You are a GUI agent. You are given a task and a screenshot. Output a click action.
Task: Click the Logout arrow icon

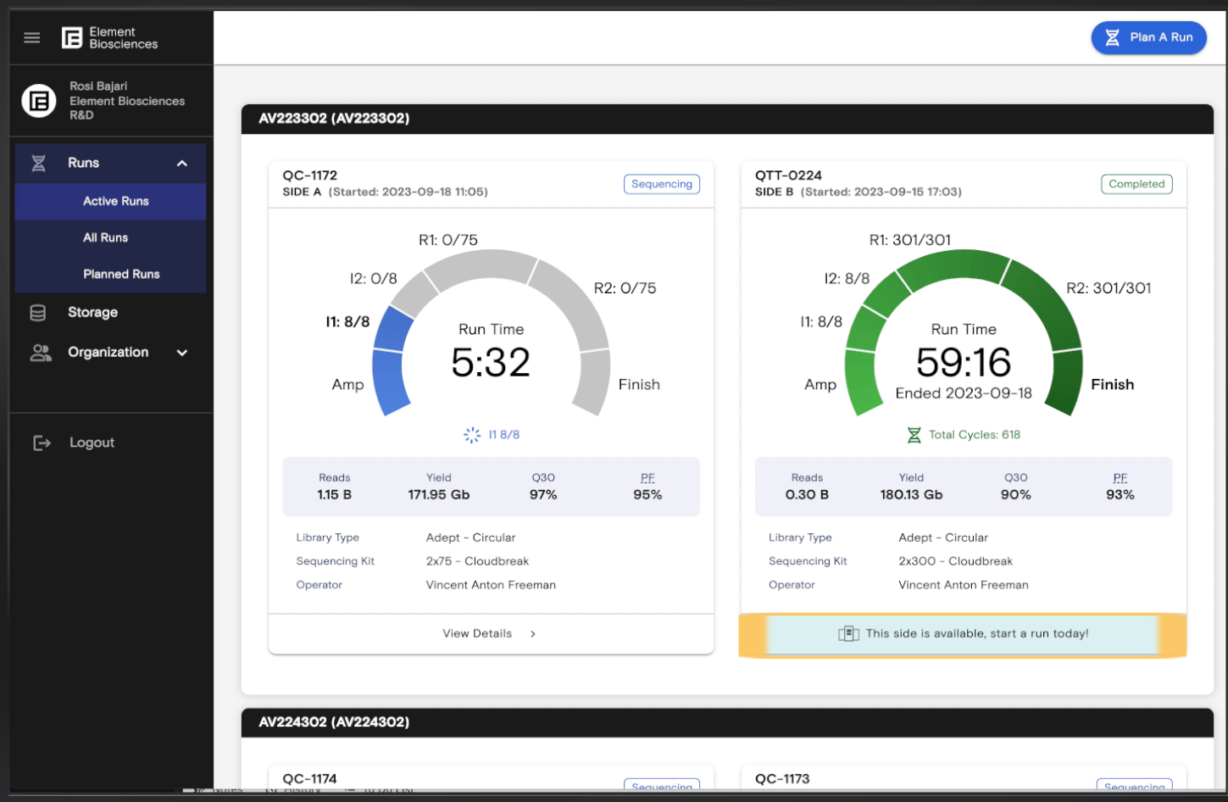point(42,443)
